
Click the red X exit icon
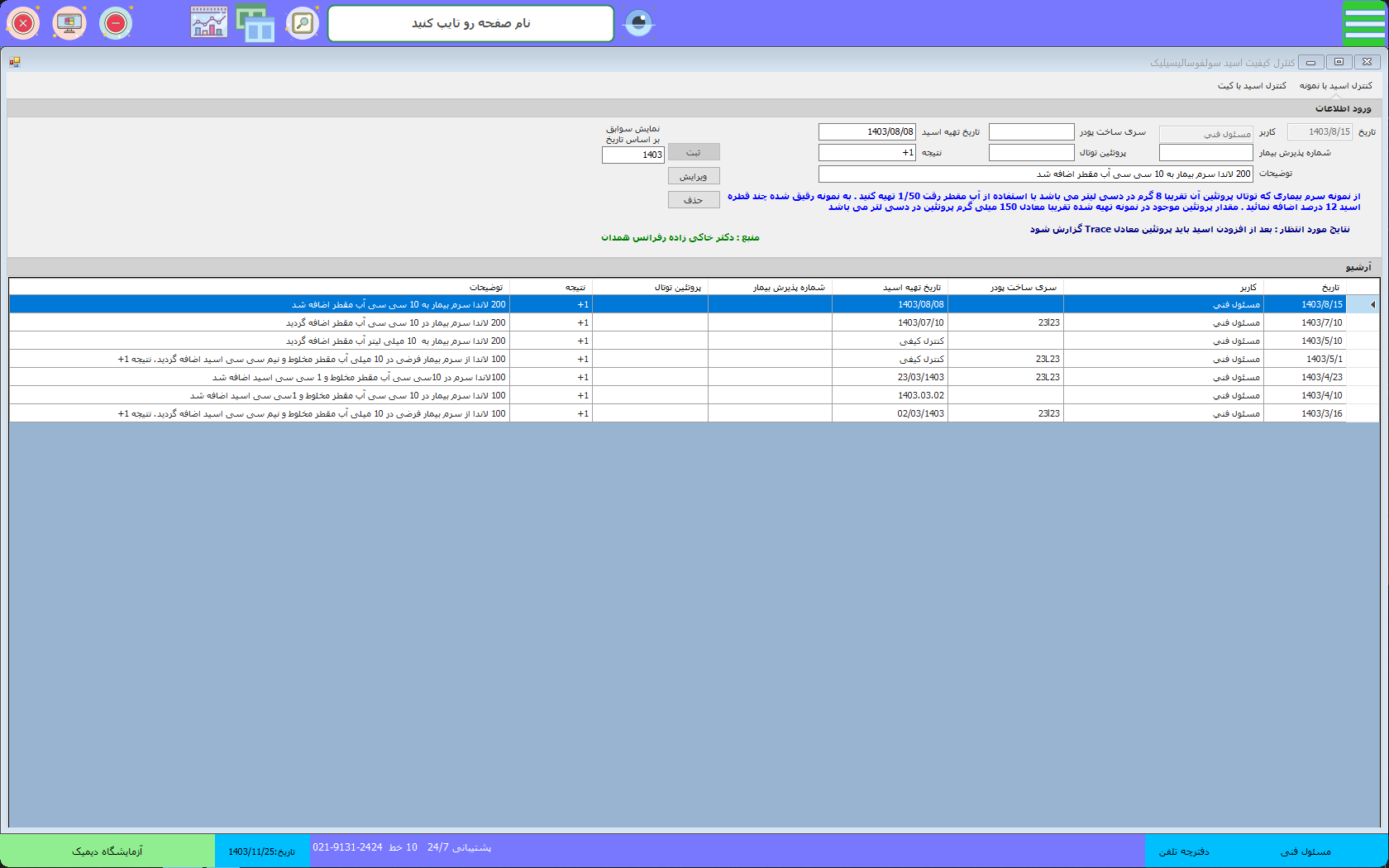[23, 23]
